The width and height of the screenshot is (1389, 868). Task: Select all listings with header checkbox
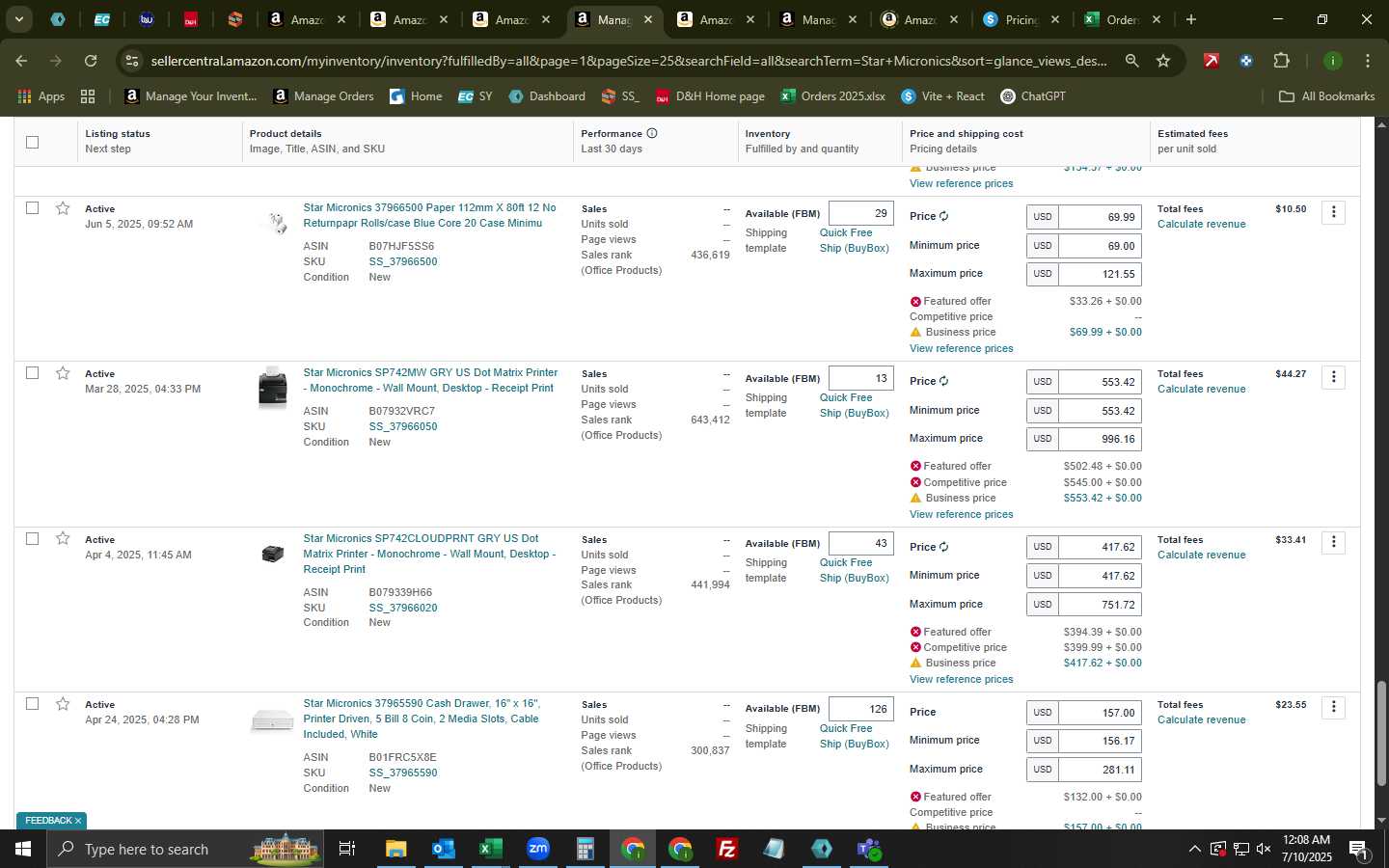pyautogui.click(x=32, y=142)
